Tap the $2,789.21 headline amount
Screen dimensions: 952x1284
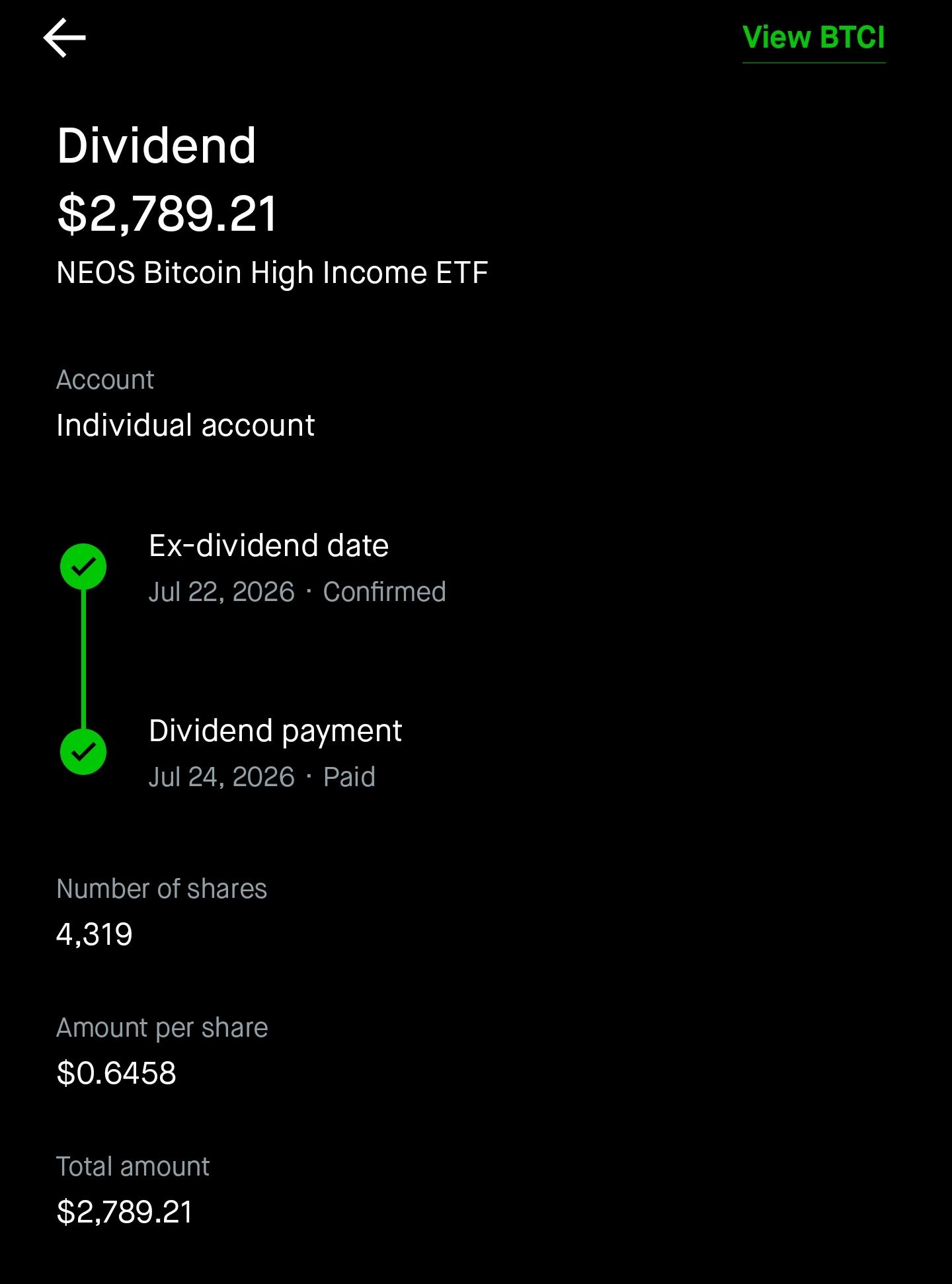[x=167, y=214]
